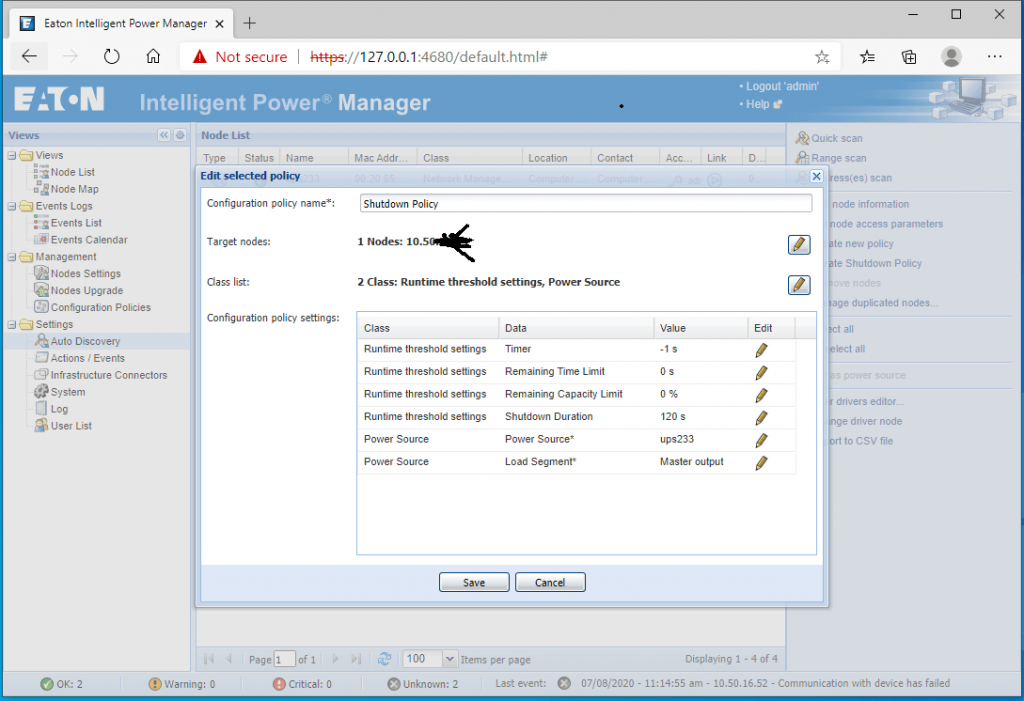Edit the Target nodes with pencil icon
Screen dimensions: 1024x701
(x=798, y=244)
